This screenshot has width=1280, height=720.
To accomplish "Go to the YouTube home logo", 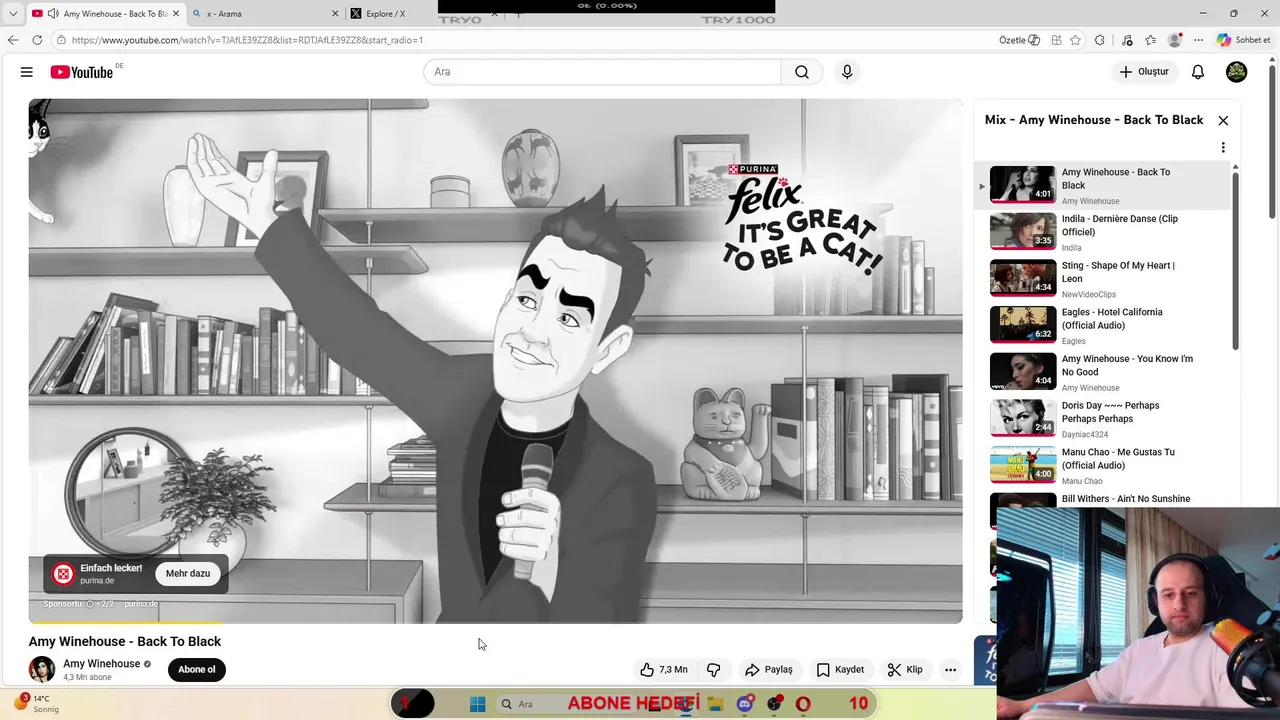I will click(x=82, y=72).
